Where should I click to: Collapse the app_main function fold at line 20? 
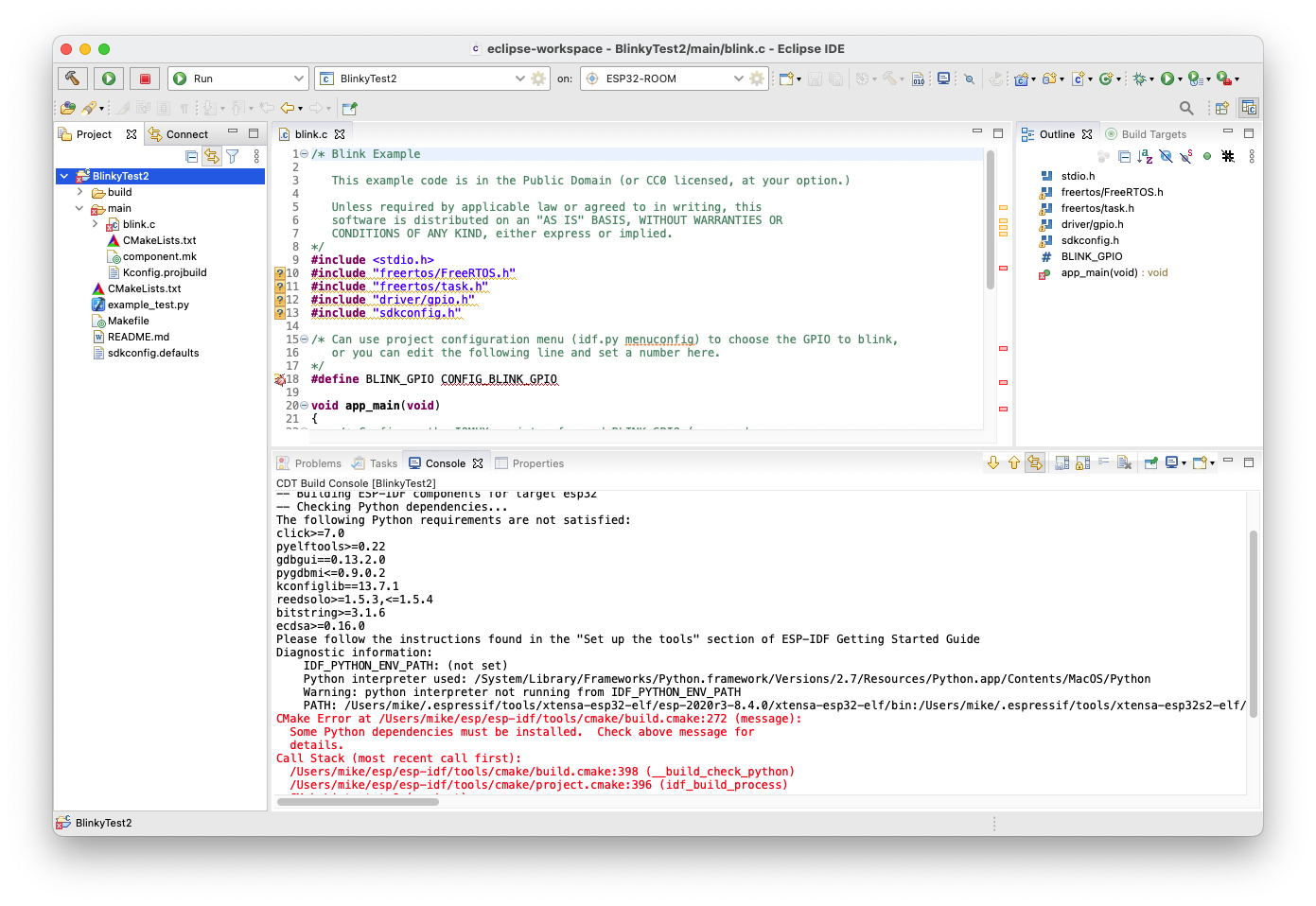pos(305,406)
